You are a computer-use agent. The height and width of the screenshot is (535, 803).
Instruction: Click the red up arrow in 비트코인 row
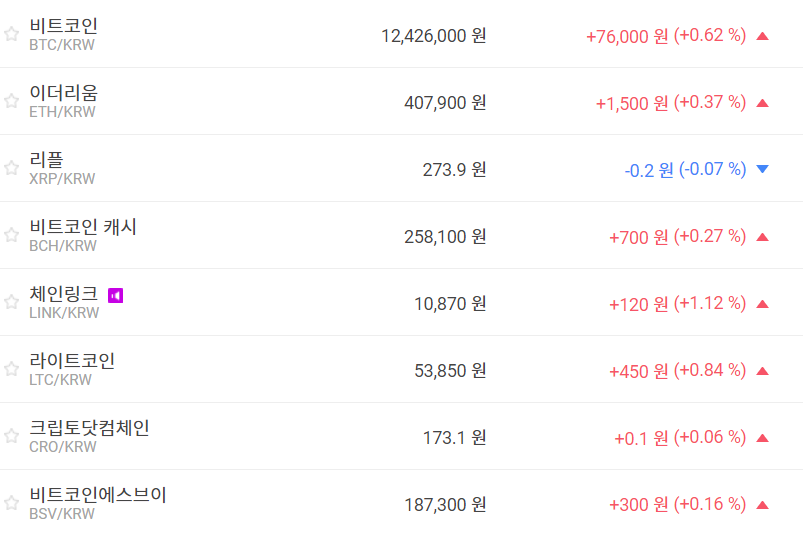[x=763, y=36]
